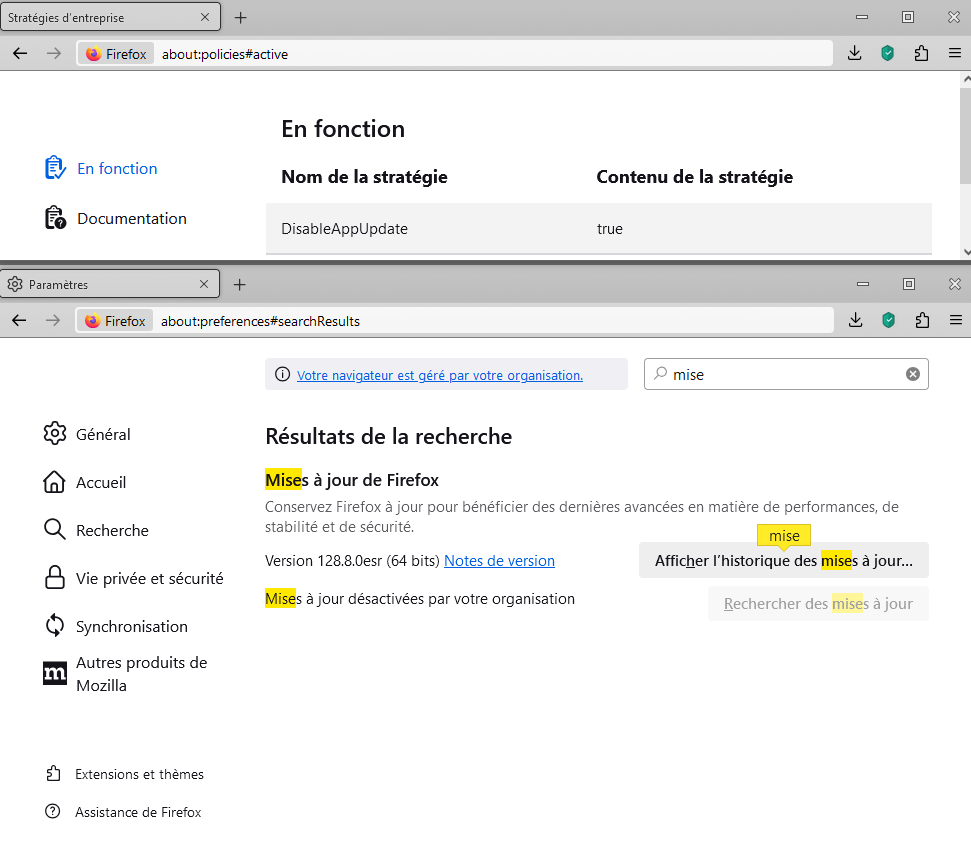
Task: Click the policies page vertical scrollbar
Action: [965, 136]
